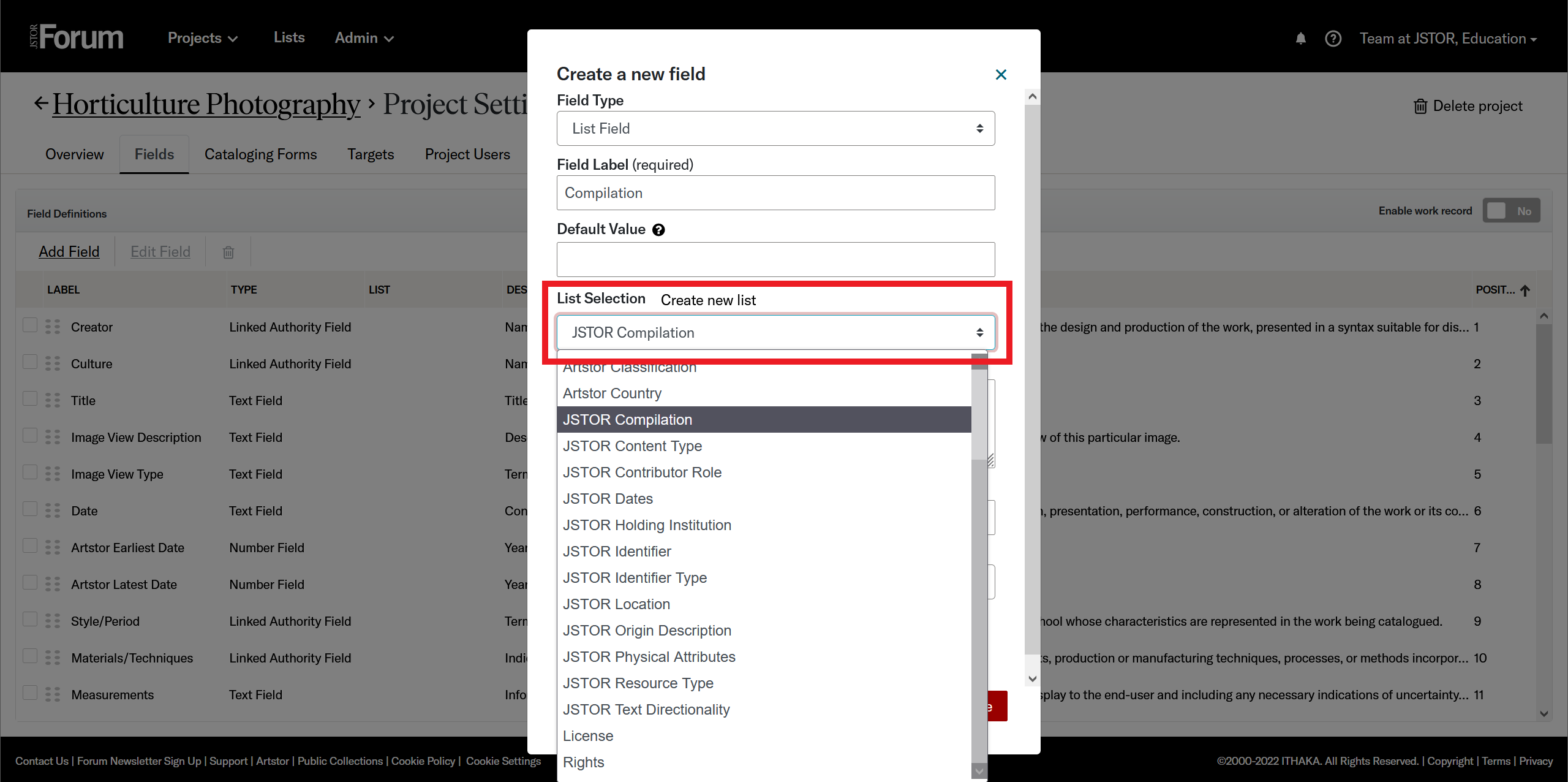Click the drag handle for Date row
Screen dimensions: 1568x782
53,511
